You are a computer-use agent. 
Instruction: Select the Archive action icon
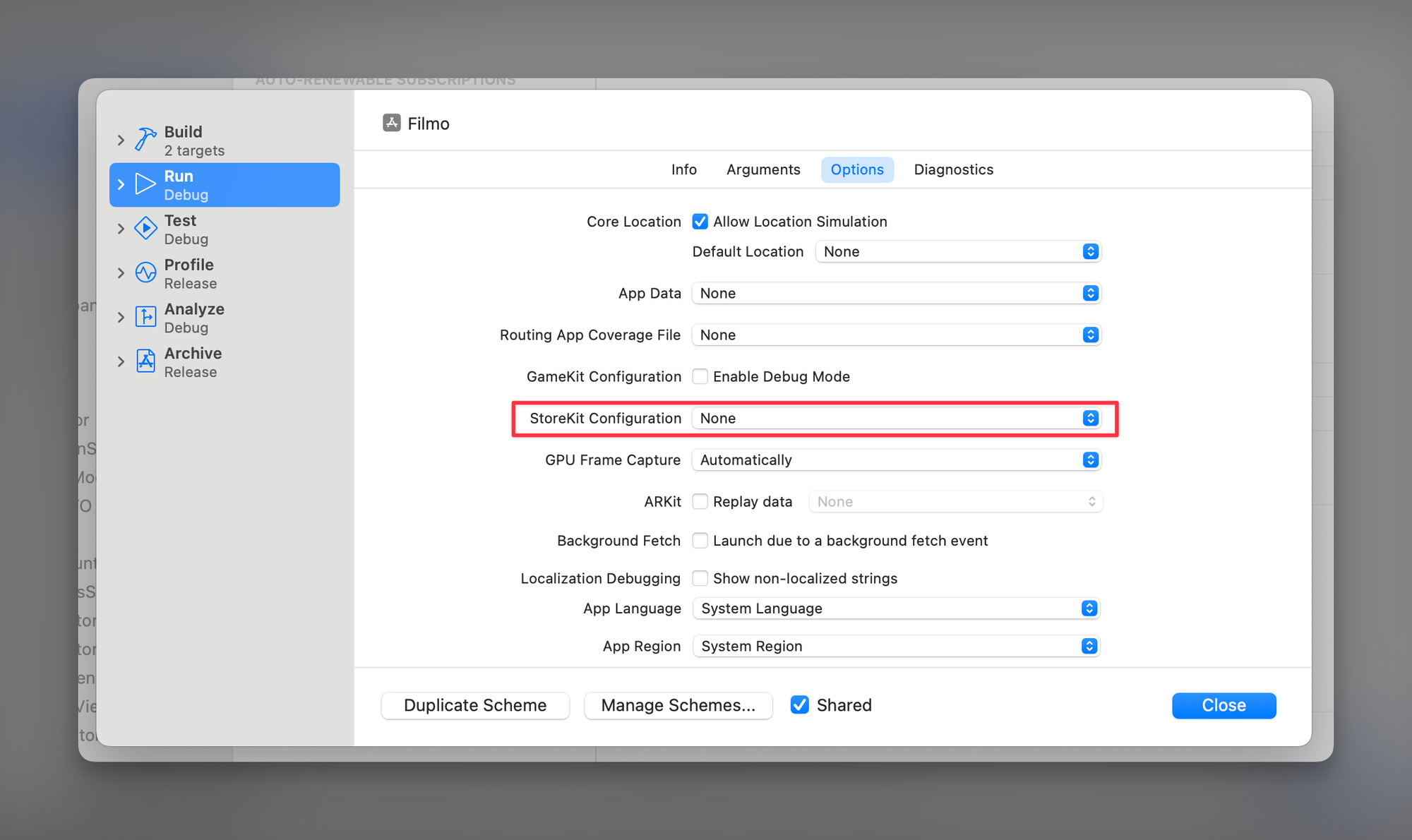pyautogui.click(x=145, y=361)
